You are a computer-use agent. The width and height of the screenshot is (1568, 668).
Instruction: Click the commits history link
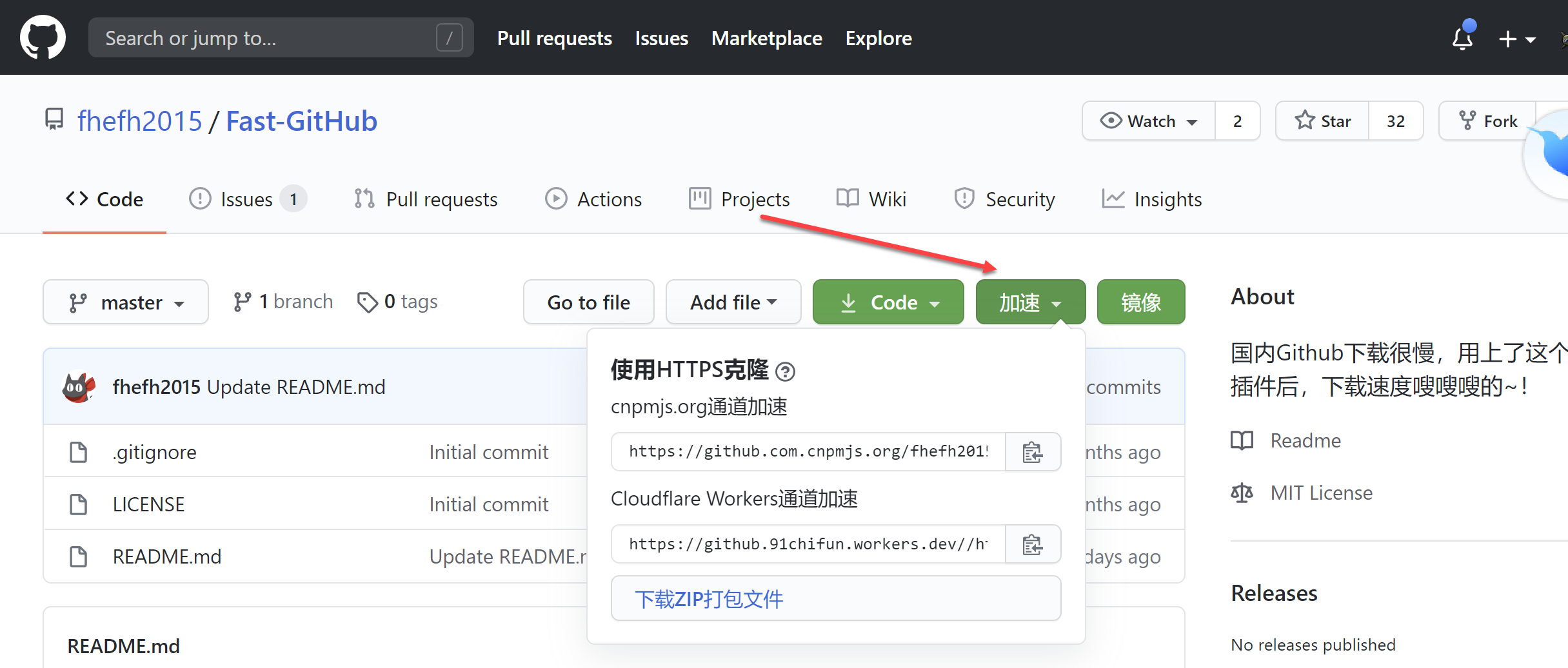click(1124, 387)
